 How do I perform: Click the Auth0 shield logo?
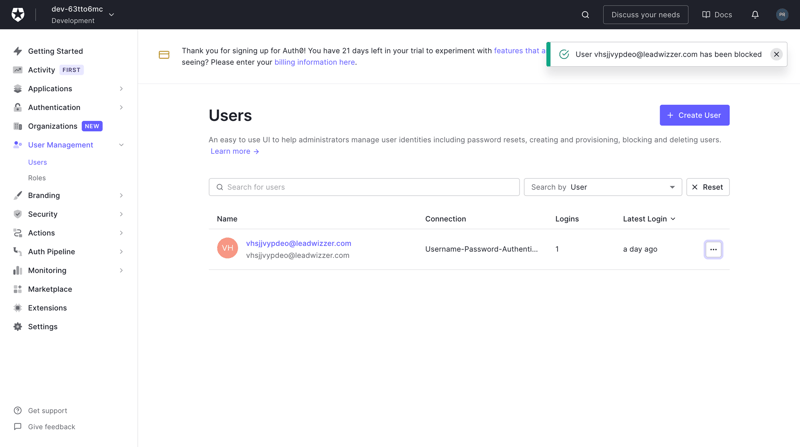18,14
